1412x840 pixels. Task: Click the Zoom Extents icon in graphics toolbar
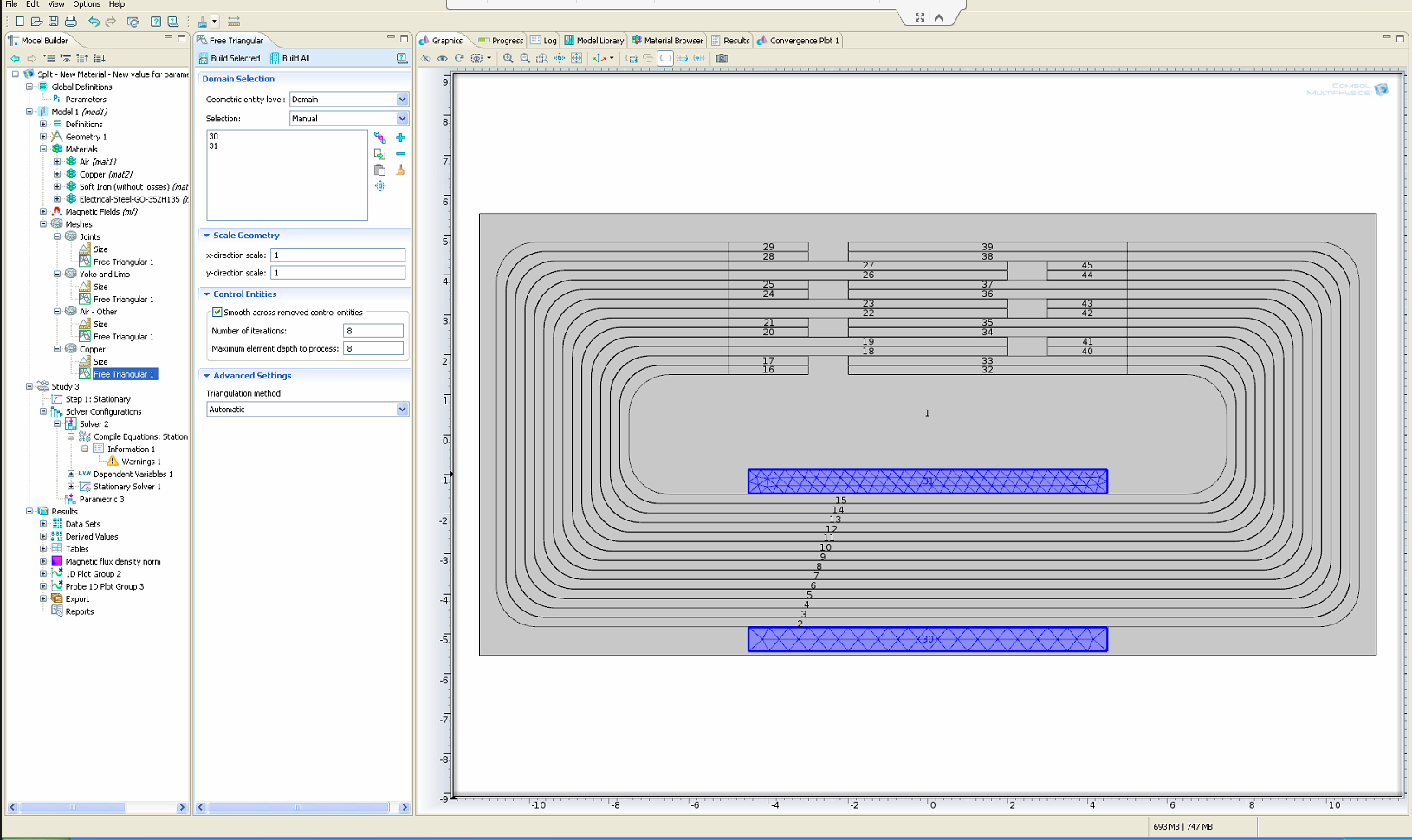(x=576, y=59)
